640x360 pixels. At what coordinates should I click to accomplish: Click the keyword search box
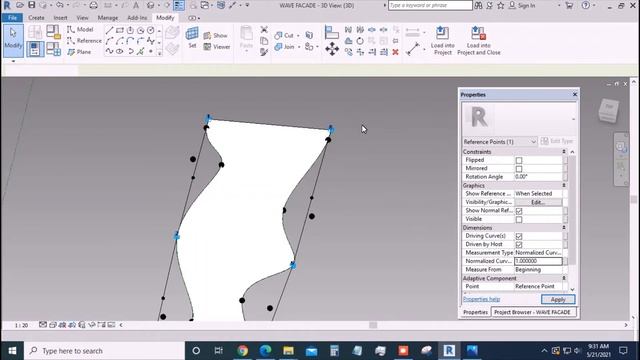(x=430, y=5)
